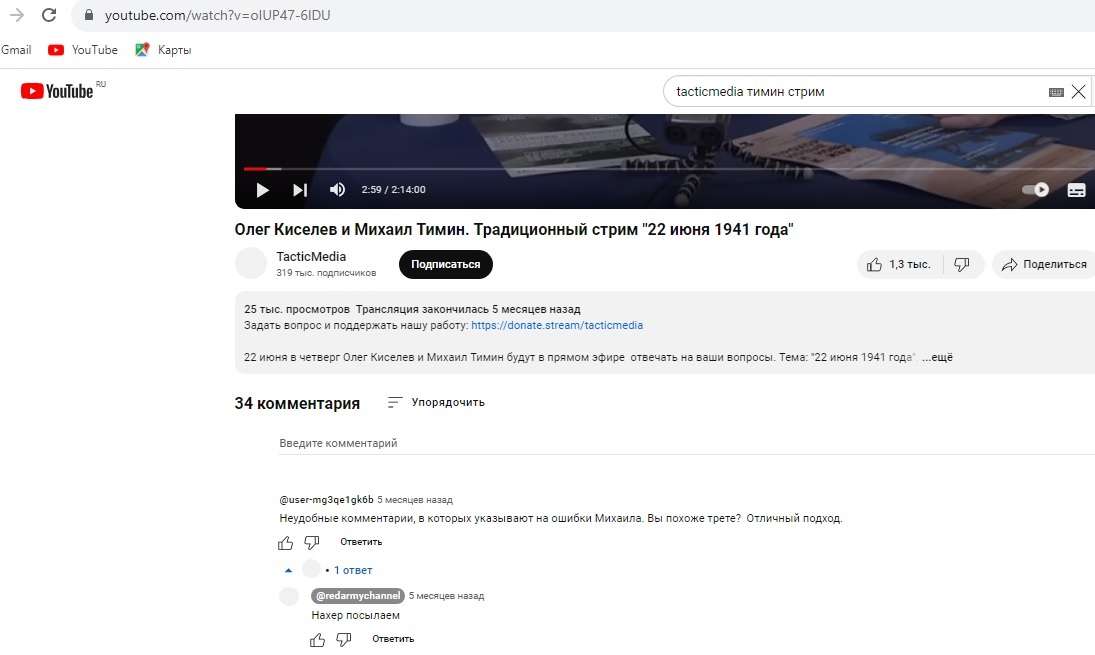Open the TacticMedia channel avatar
The height and width of the screenshot is (655, 1095).
click(251, 263)
